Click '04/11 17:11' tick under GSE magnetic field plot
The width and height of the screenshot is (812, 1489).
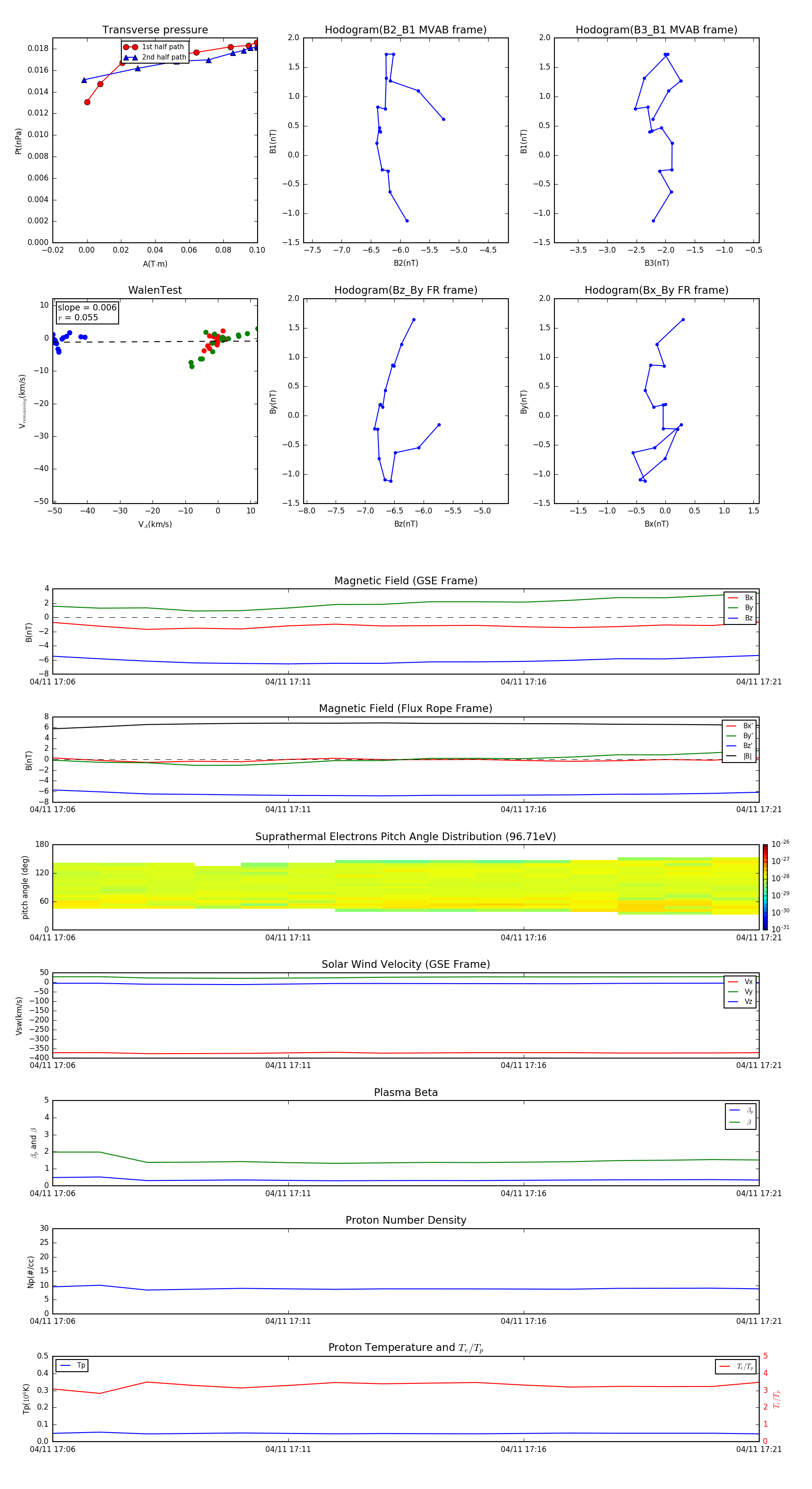coord(288,682)
